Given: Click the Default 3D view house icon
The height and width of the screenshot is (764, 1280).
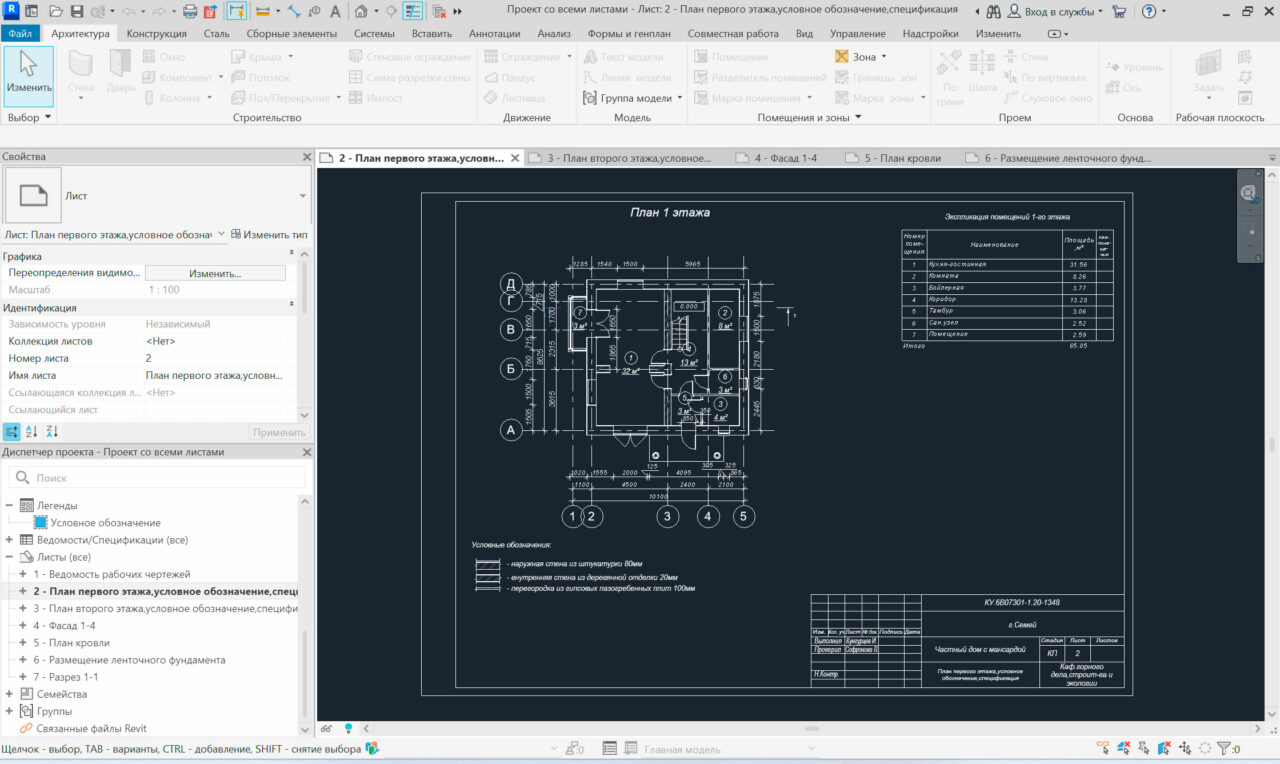Looking at the screenshot, I should pos(360,12).
